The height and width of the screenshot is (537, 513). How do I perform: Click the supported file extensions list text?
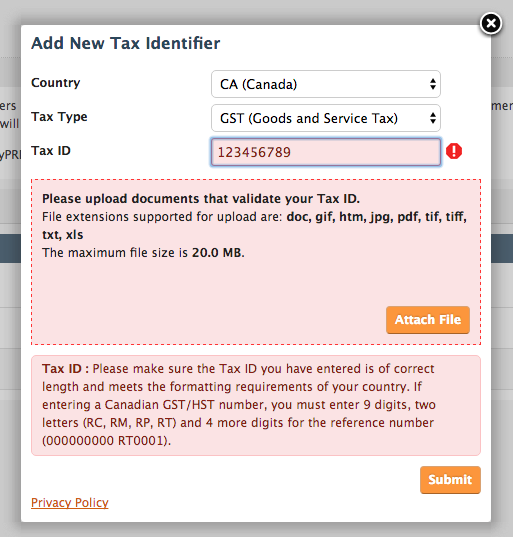[x=254, y=226]
